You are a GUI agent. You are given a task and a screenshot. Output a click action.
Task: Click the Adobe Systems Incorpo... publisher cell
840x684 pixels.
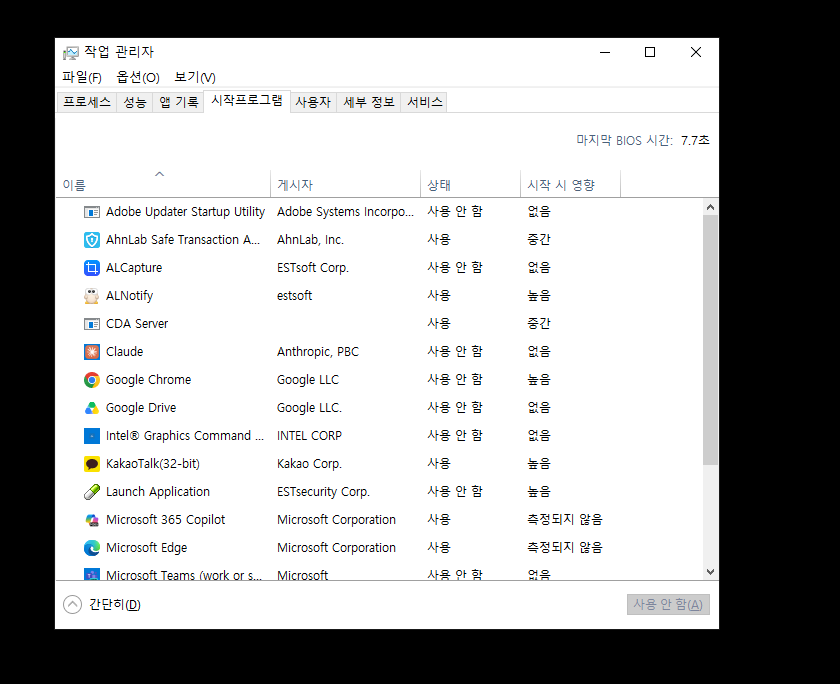346,212
